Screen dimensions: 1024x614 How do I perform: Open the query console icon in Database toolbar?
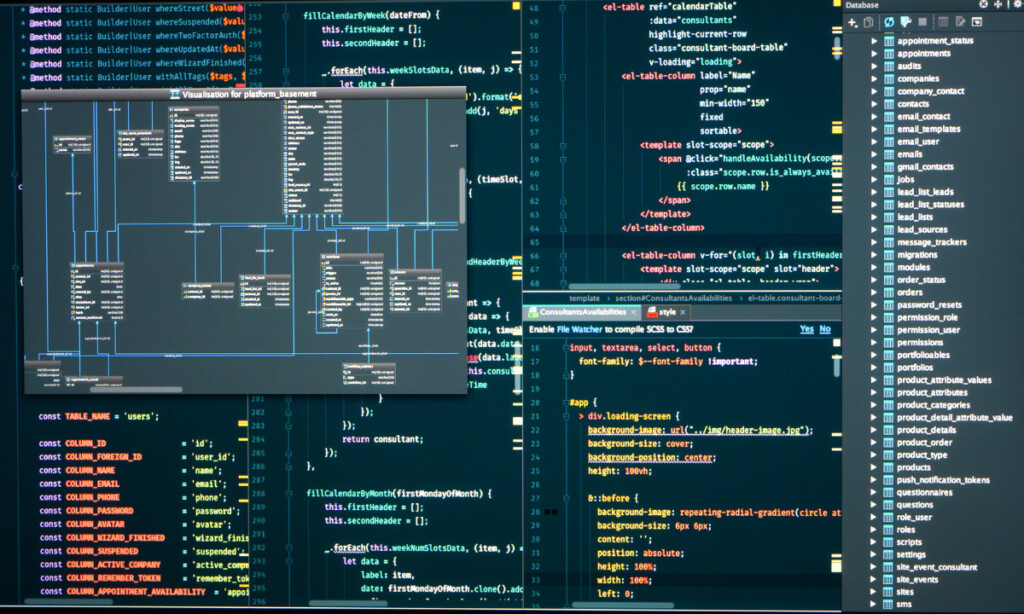(904, 21)
